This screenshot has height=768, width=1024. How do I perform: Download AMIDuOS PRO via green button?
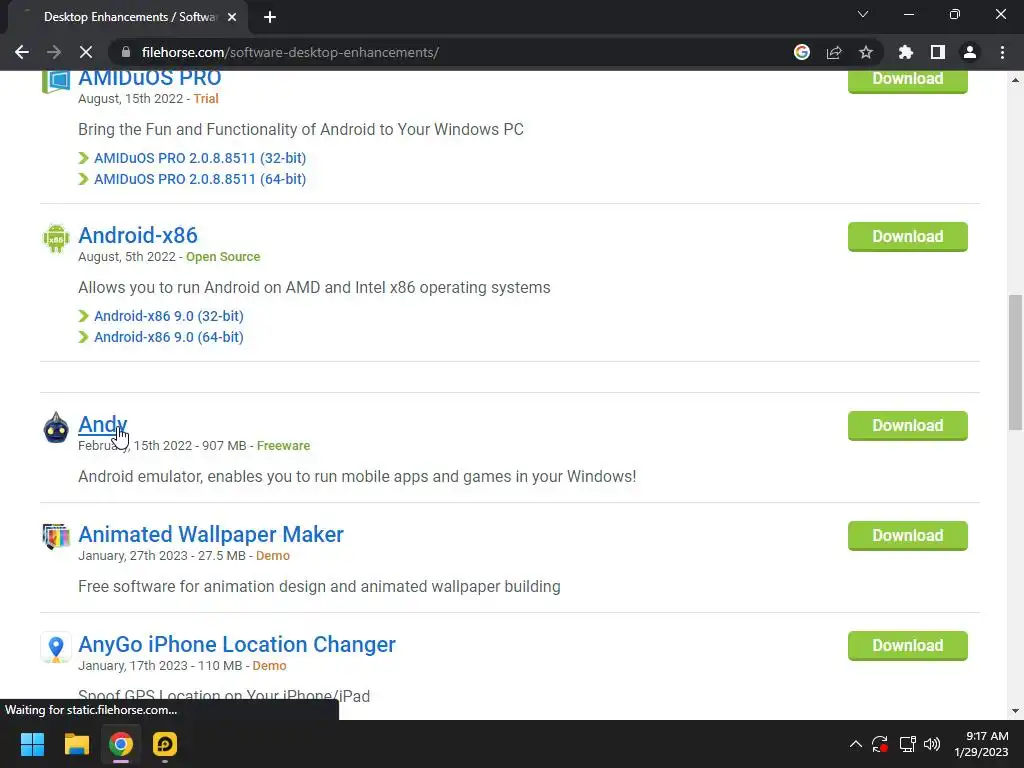tap(908, 81)
